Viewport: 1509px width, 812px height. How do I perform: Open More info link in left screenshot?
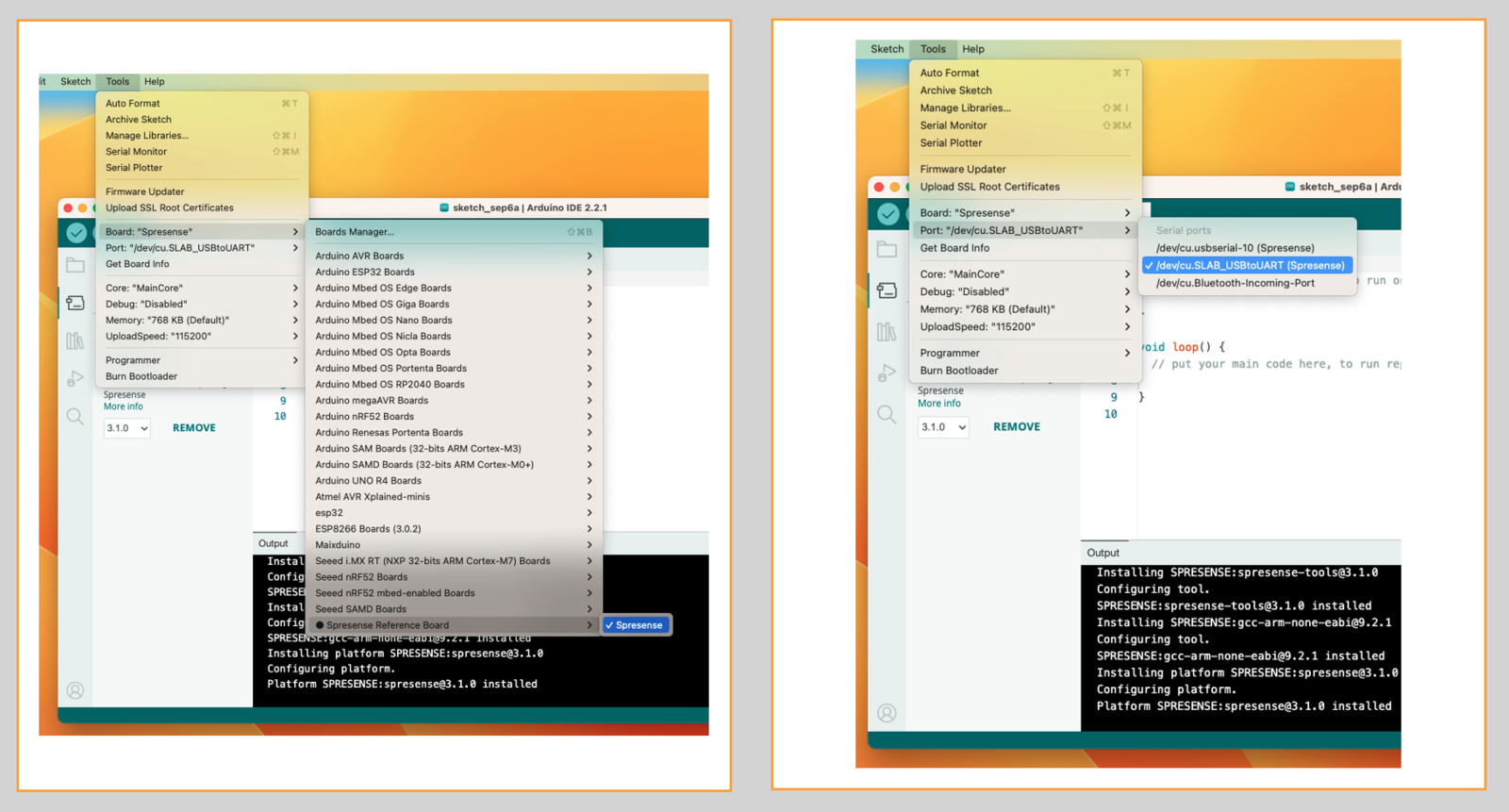point(124,406)
